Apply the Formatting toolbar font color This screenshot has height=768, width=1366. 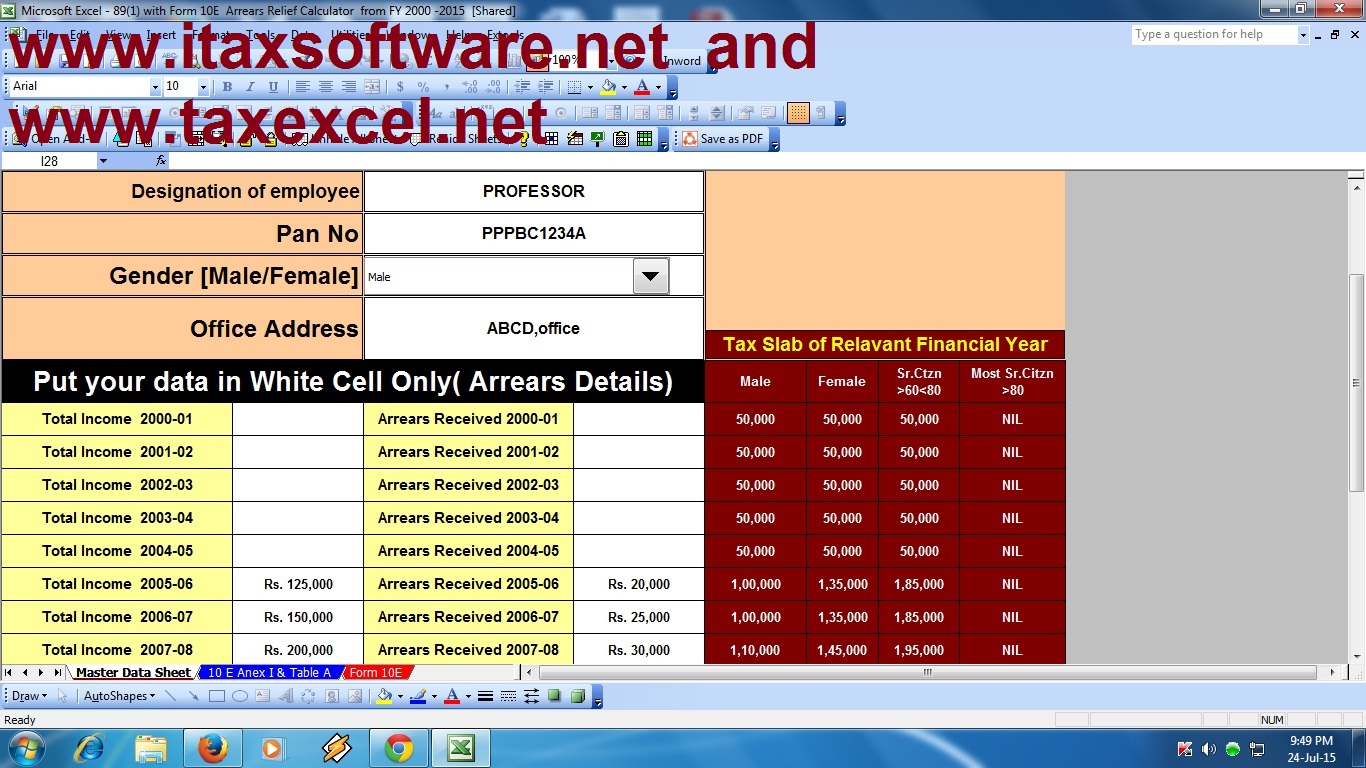(642, 87)
